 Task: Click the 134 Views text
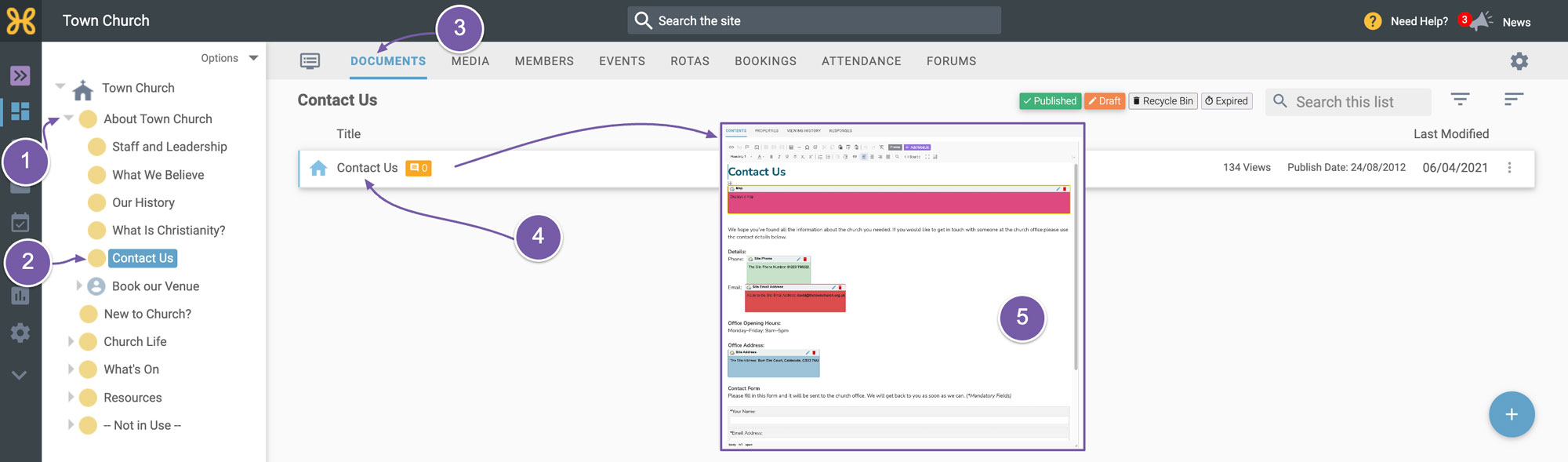point(1247,168)
